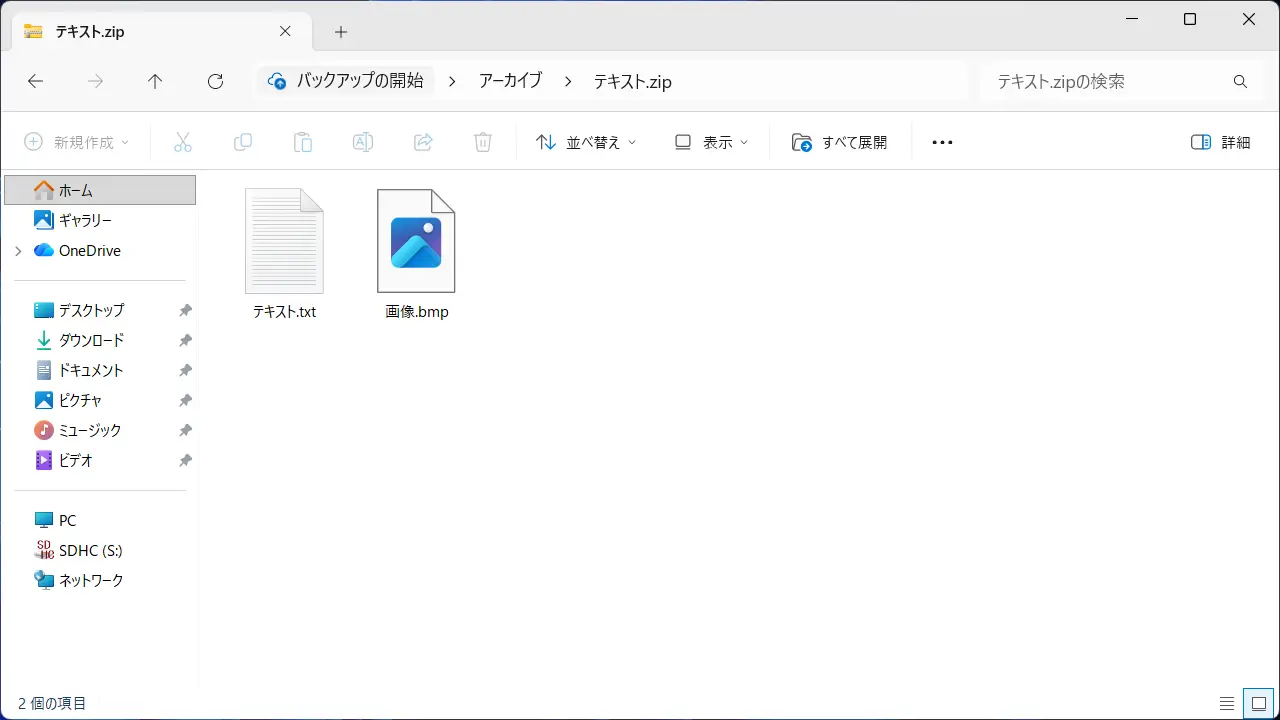Toggle the 詳細 details pane
1280x720 pixels.
[1219, 141]
